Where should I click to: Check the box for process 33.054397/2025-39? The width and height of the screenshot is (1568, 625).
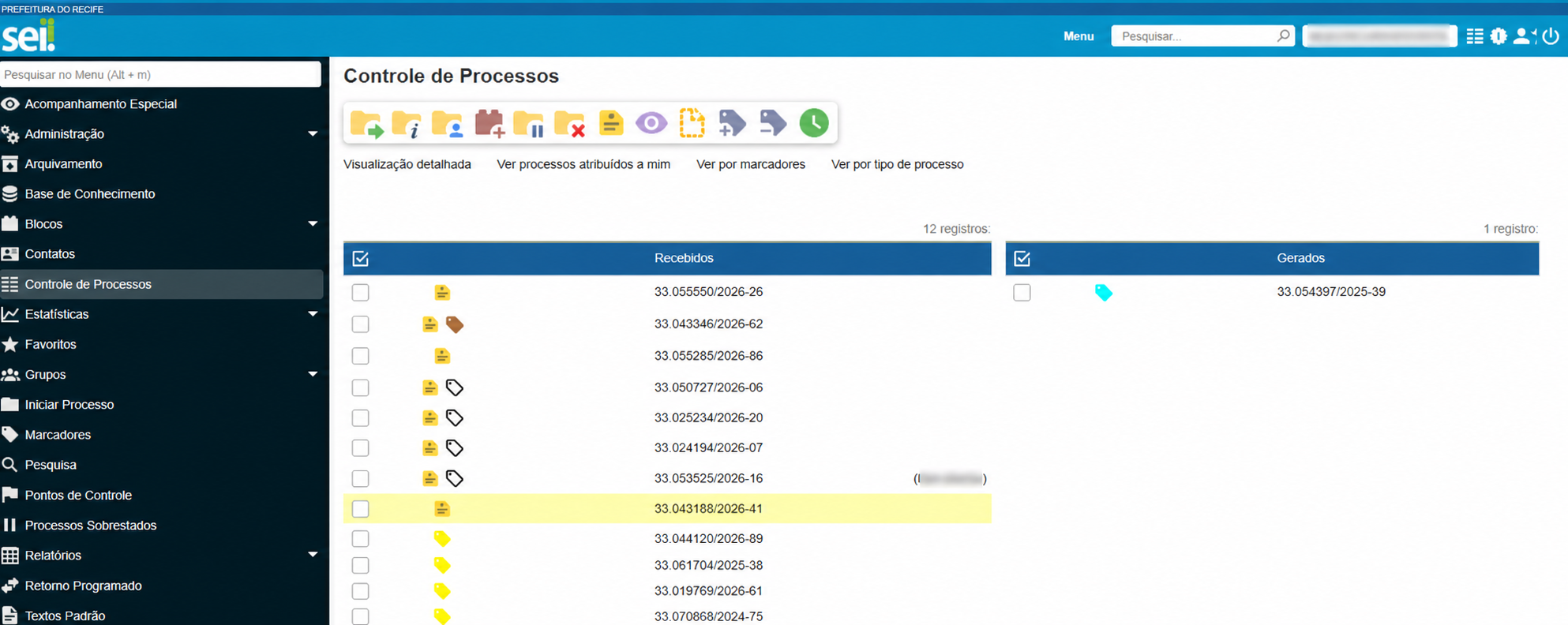coord(1022,293)
